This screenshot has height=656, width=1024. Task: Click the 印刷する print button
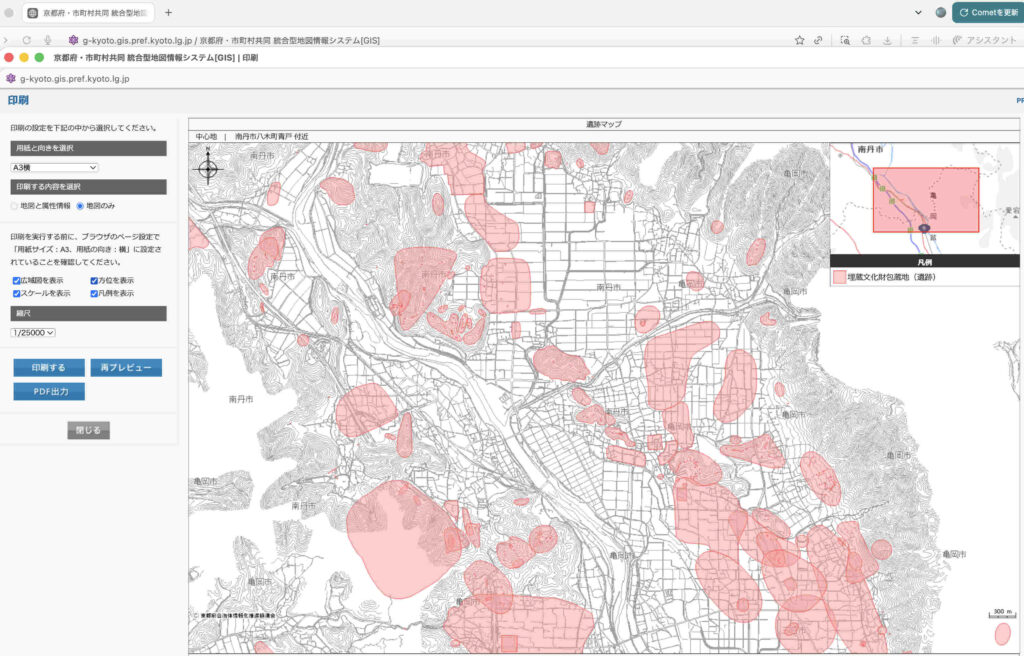[49, 368]
